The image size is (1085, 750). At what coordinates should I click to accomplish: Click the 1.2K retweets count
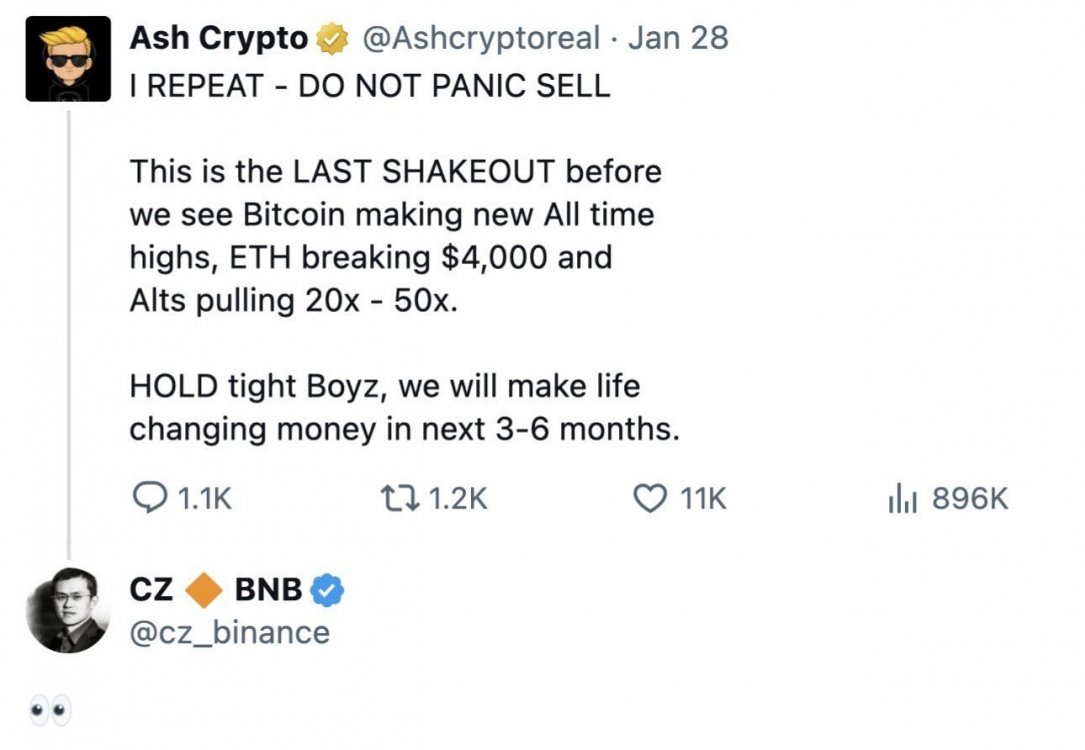(x=457, y=498)
